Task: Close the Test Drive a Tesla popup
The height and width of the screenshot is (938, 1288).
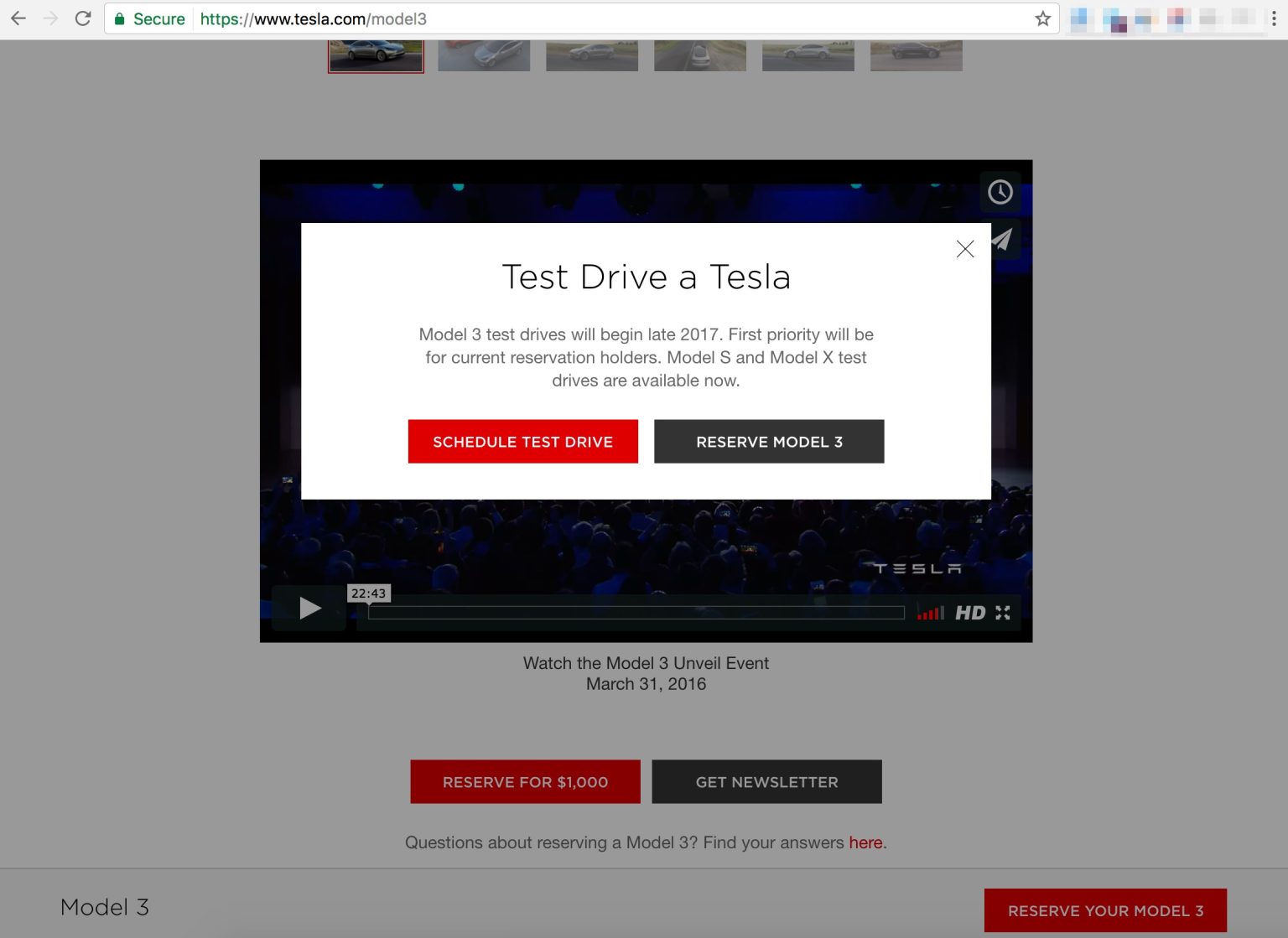Action: pyautogui.click(x=965, y=249)
